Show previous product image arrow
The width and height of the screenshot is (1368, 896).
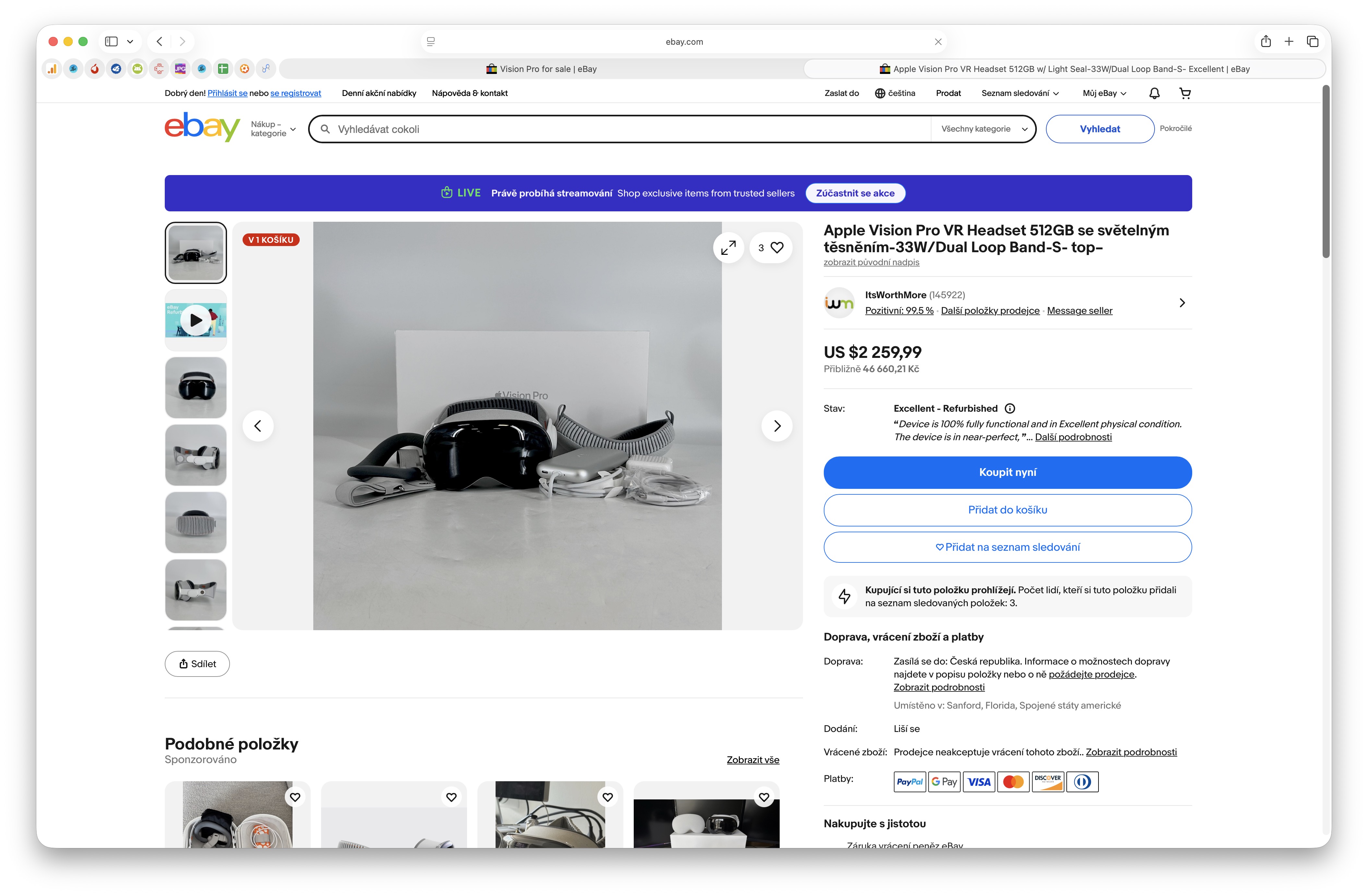click(258, 426)
